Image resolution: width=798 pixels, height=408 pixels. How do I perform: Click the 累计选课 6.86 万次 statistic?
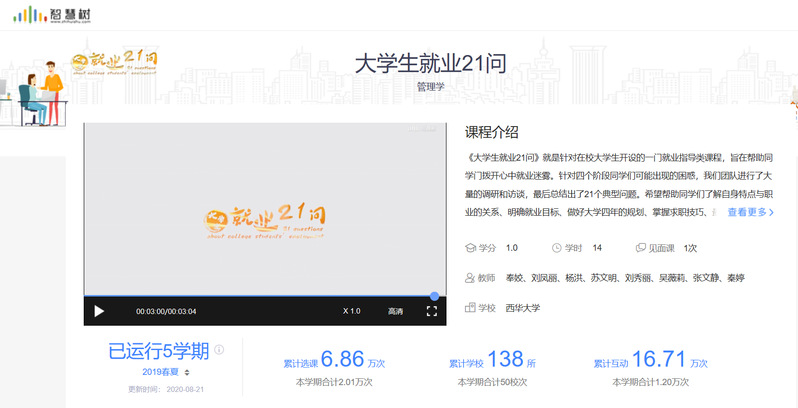(x=334, y=360)
